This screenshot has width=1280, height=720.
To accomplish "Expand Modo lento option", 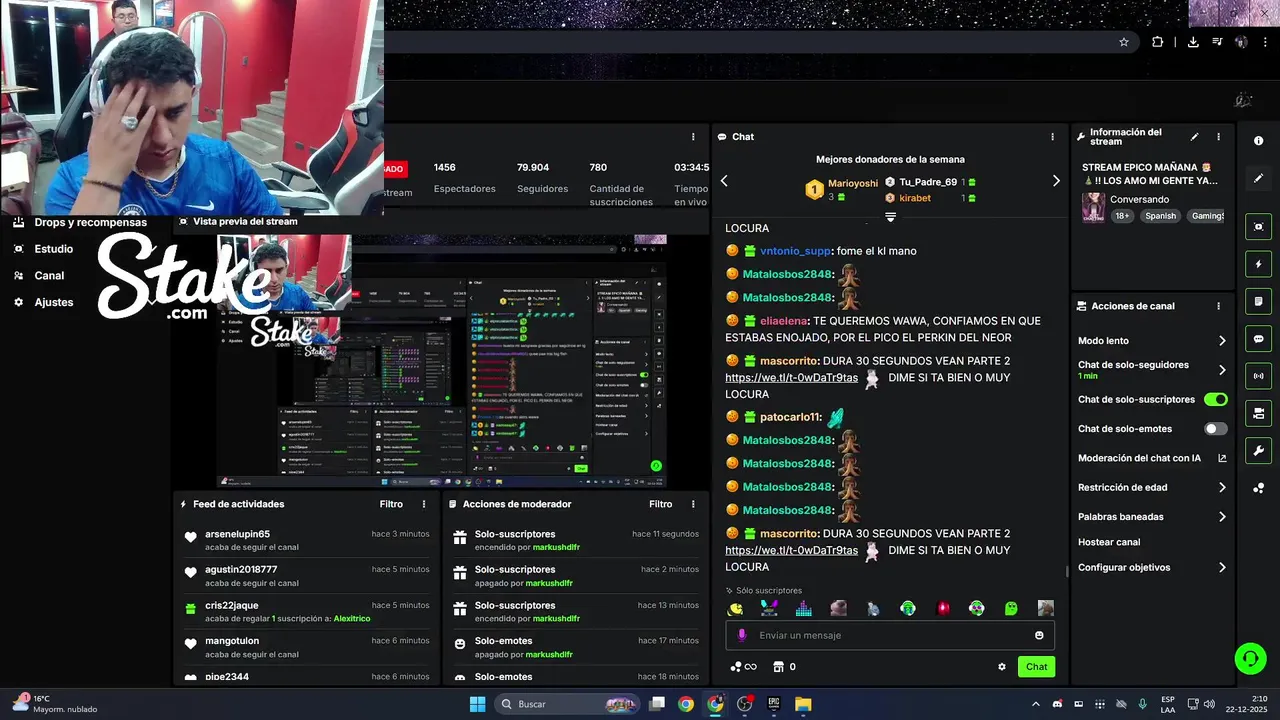I will click(x=1222, y=341).
